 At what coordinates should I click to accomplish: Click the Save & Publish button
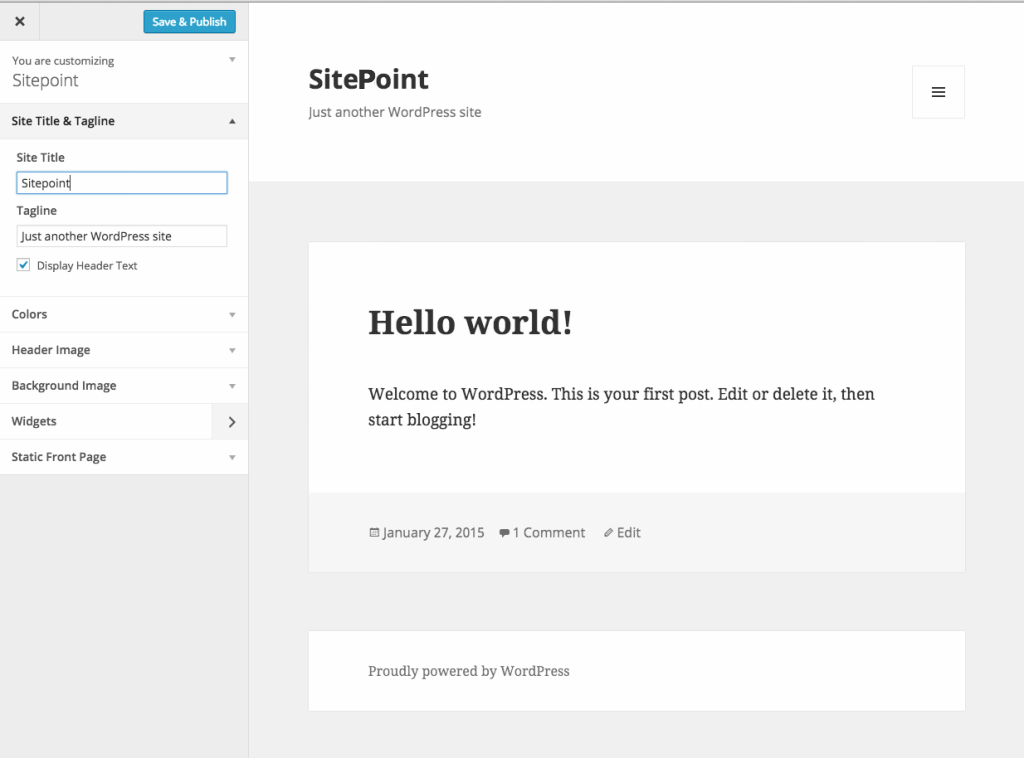point(189,22)
